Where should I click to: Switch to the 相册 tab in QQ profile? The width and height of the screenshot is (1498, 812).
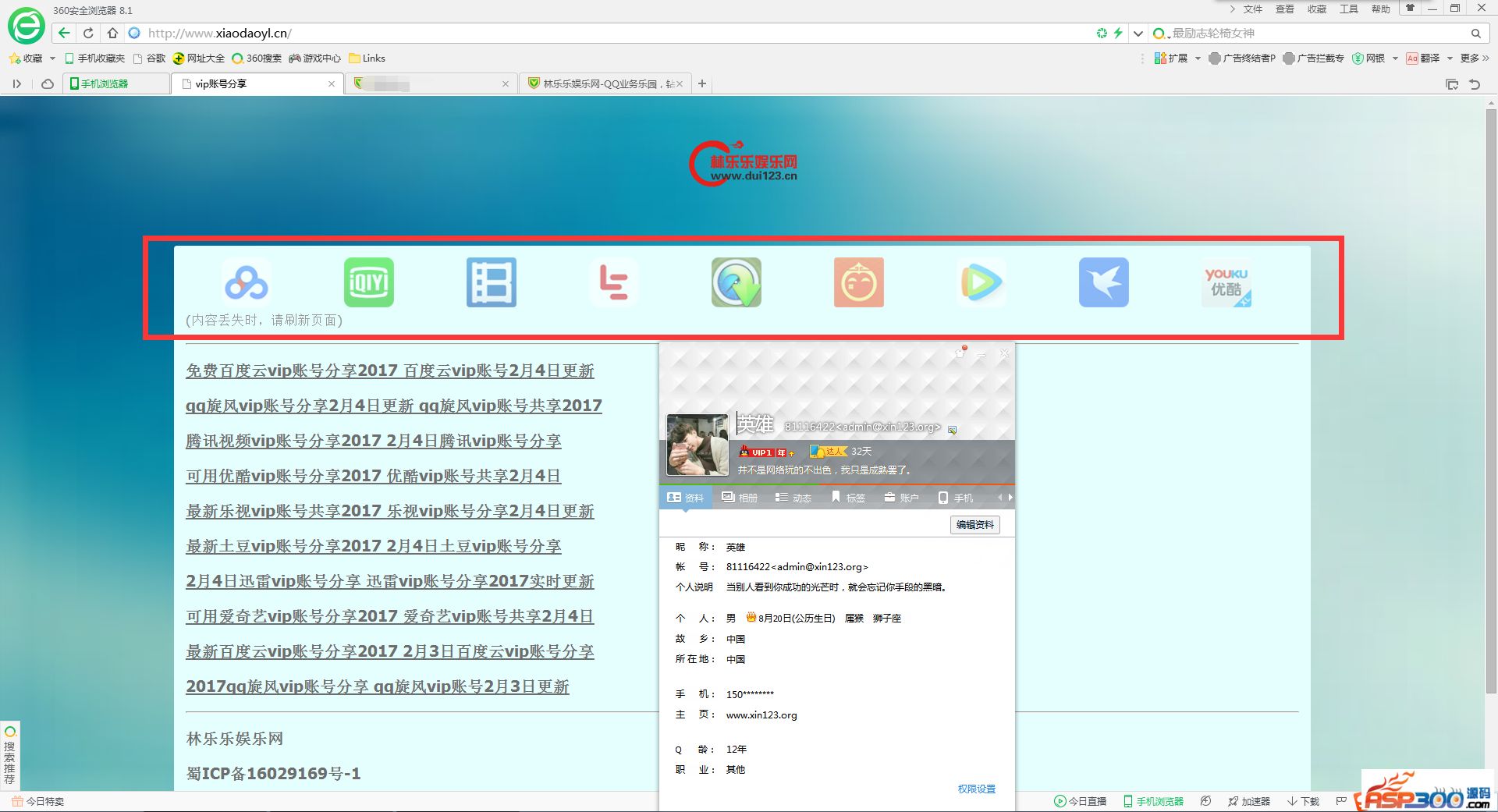pos(740,498)
